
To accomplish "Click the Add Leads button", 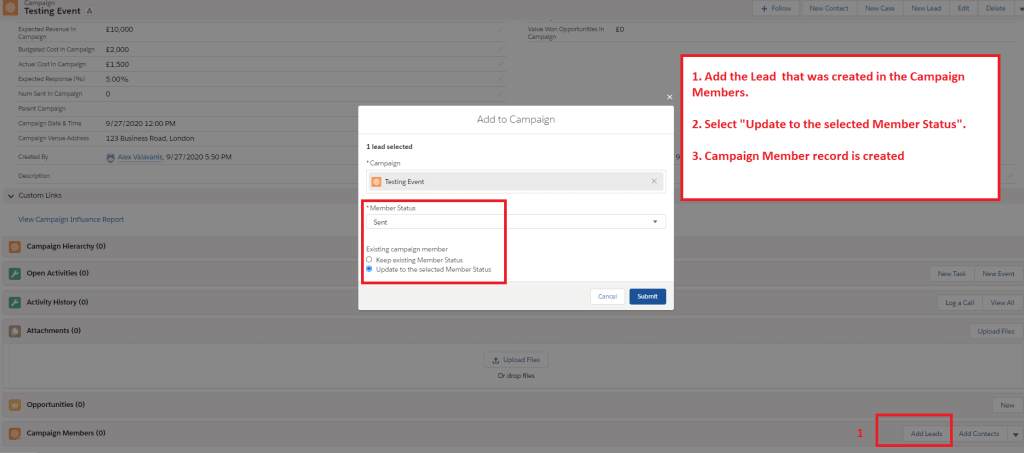I will [925, 434].
